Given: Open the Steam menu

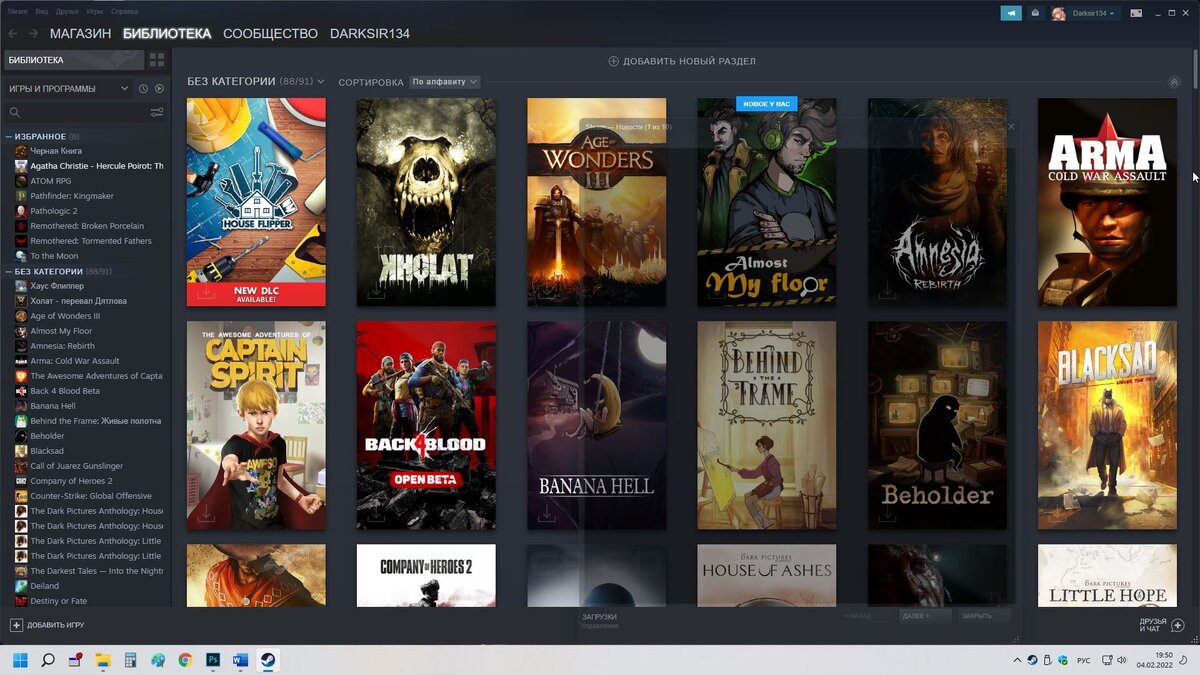Looking at the screenshot, I should tap(15, 12).
